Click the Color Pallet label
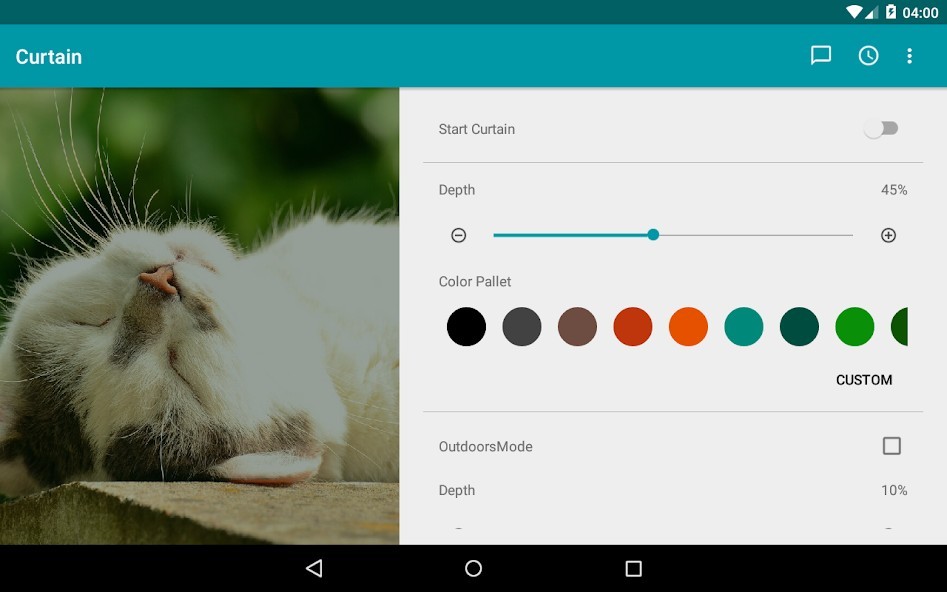Image resolution: width=947 pixels, height=592 pixels. click(475, 282)
